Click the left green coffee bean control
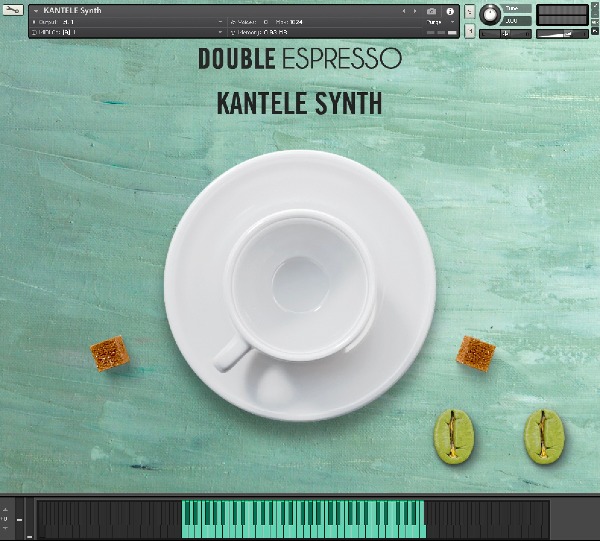Viewport: 600px width, 541px height. [x=454, y=437]
